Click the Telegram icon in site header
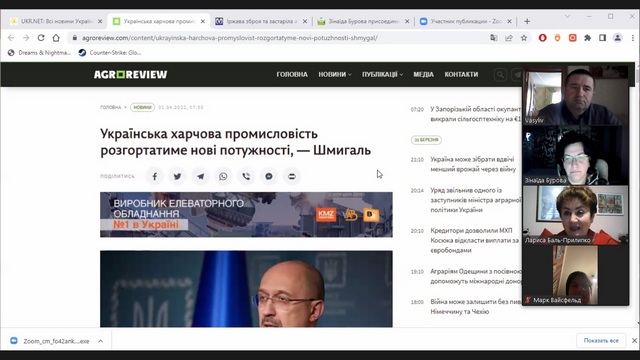This screenshot has height=360, width=640. tap(517, 75)
